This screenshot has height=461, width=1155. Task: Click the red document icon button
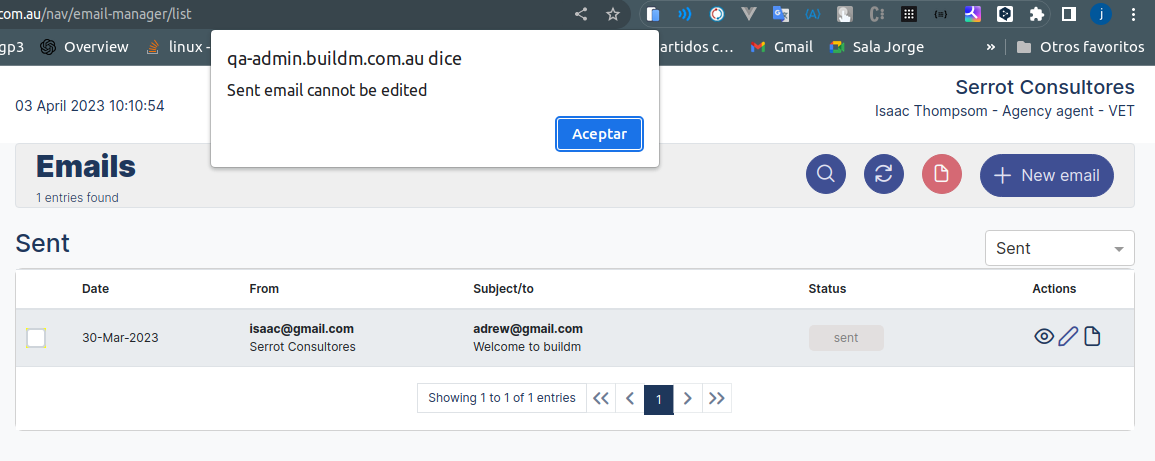[x=941, y=175]
